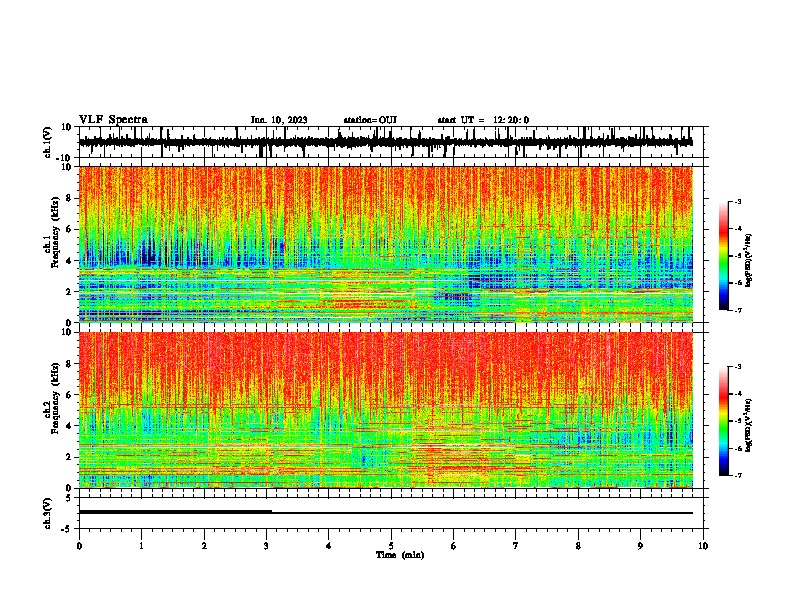Click the "2" kHz tick on ch.1 frequency axis
The height and width of the screenshot is (612, 792).
(x=69, y=291)
